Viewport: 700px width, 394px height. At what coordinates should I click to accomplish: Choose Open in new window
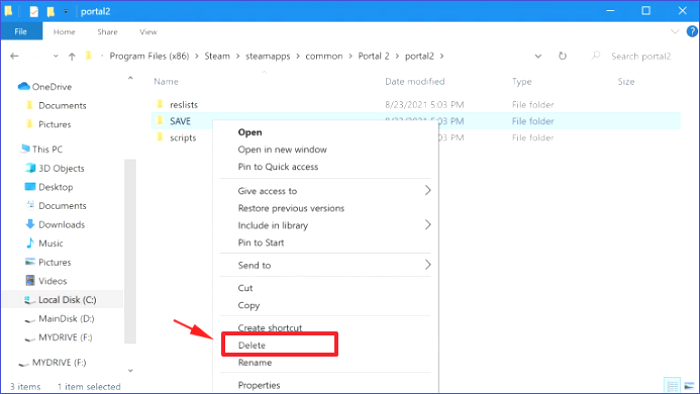(282, 149)
